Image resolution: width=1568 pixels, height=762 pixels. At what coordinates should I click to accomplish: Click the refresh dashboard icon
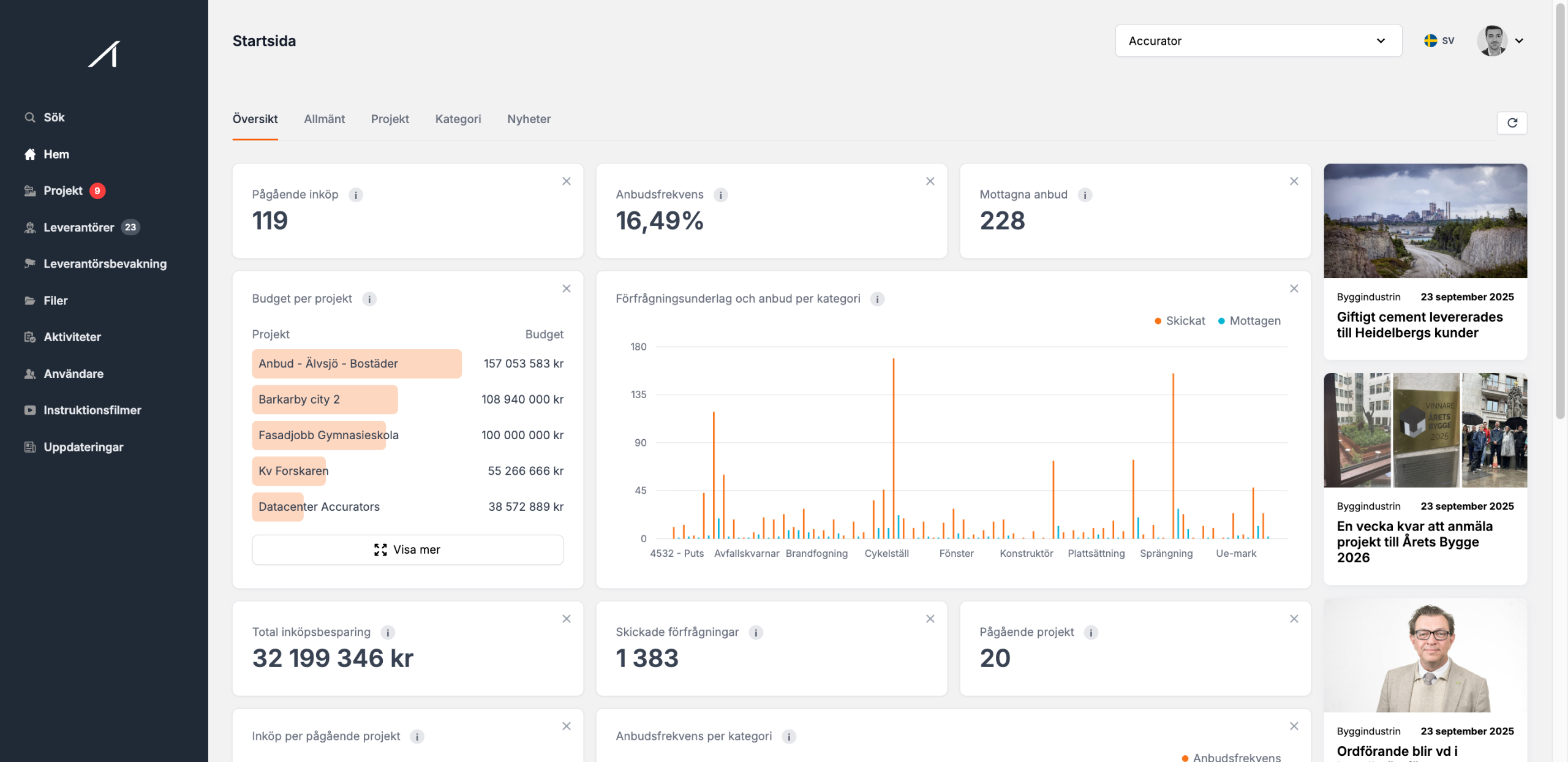click(x=1512, y=123)
